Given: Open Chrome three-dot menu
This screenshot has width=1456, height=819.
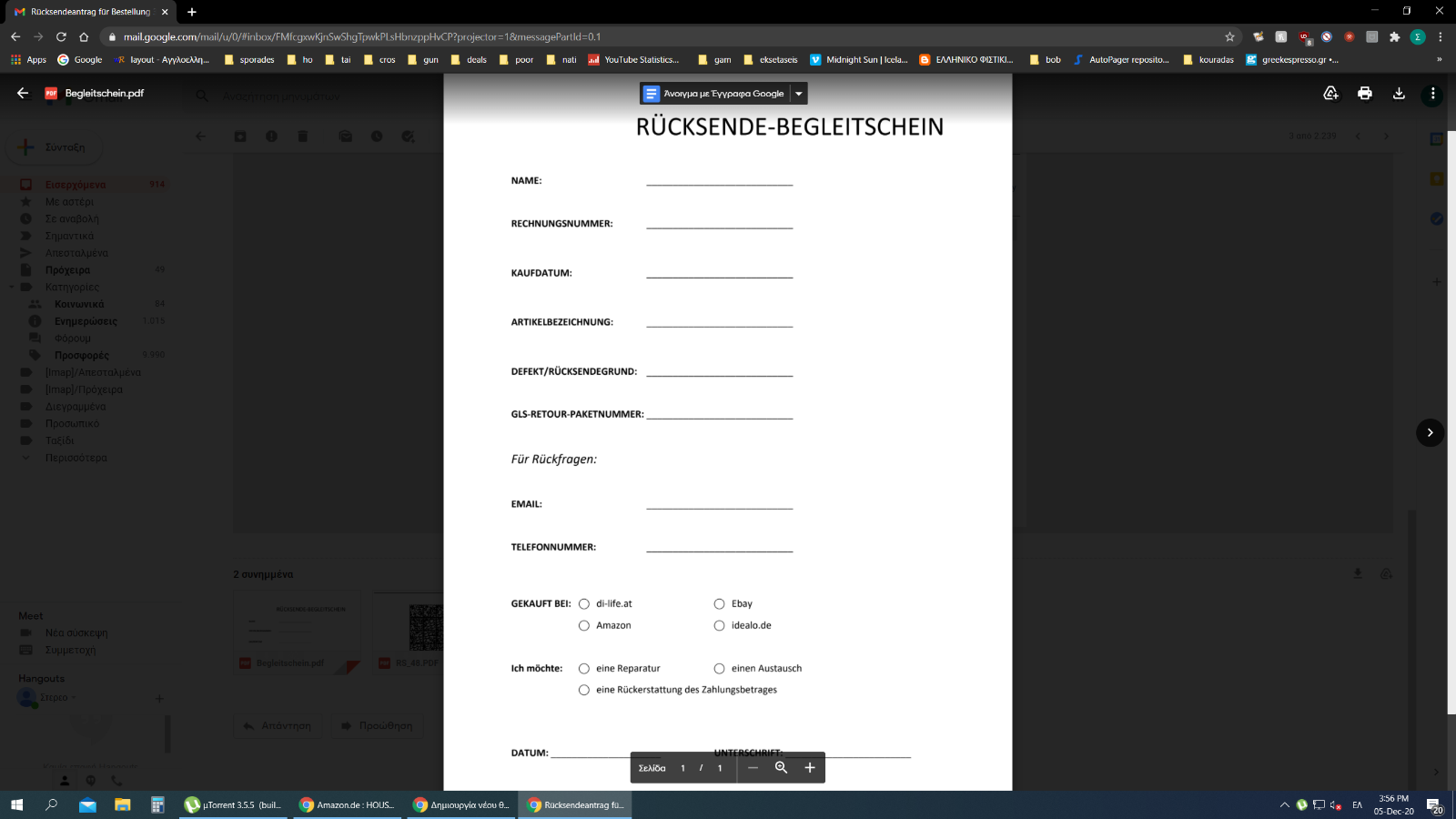Looking at the screenshot, I should pyautogui.click(x=1440, y=36).
